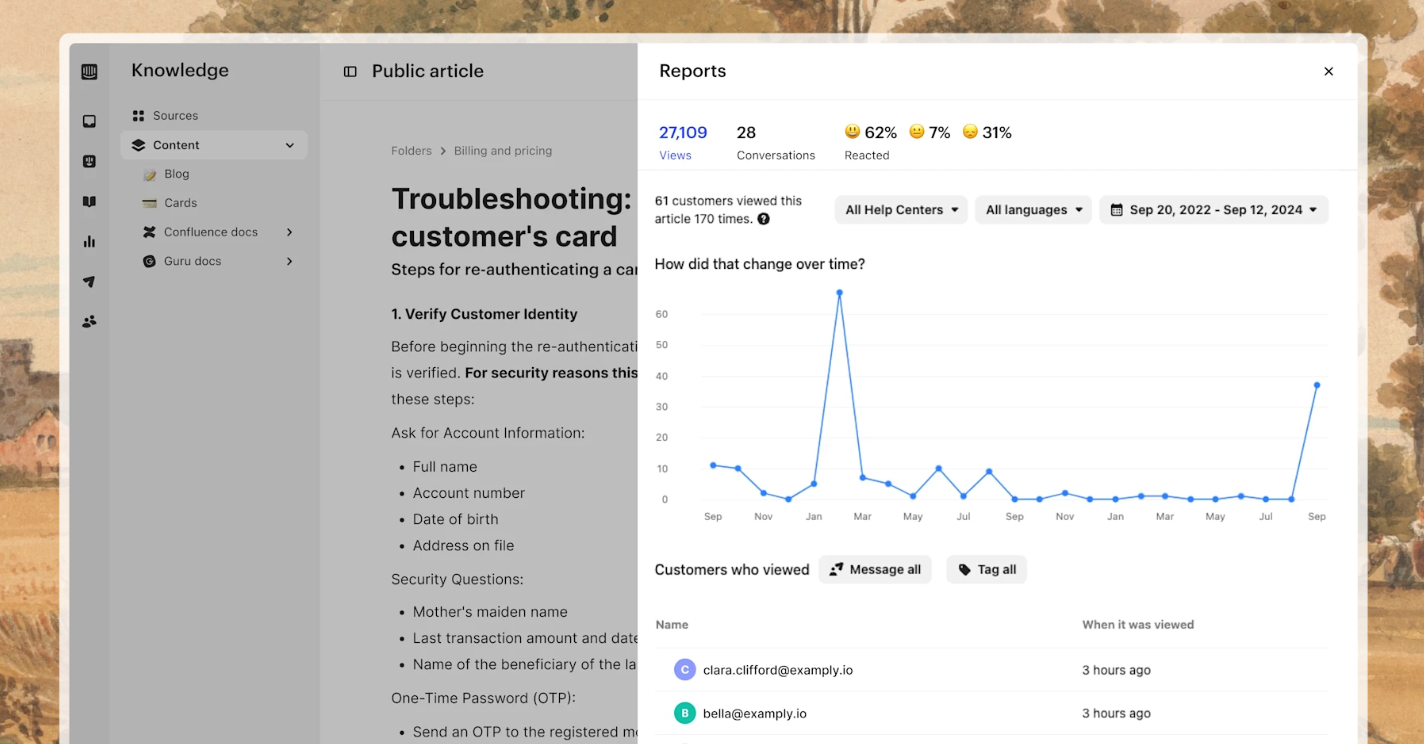1424x744 pixels.
Task: Click the Fin AI bot face icon
Action: (89, 161)
